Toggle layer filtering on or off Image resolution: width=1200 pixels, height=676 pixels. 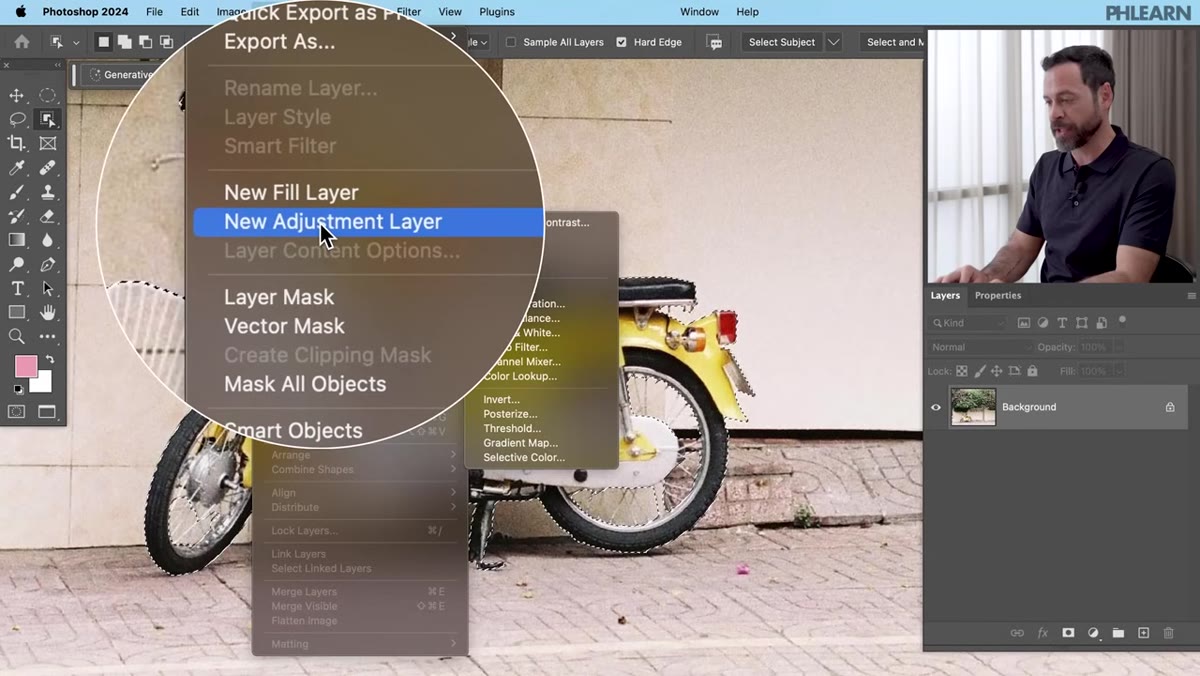tap(1122, 322)
